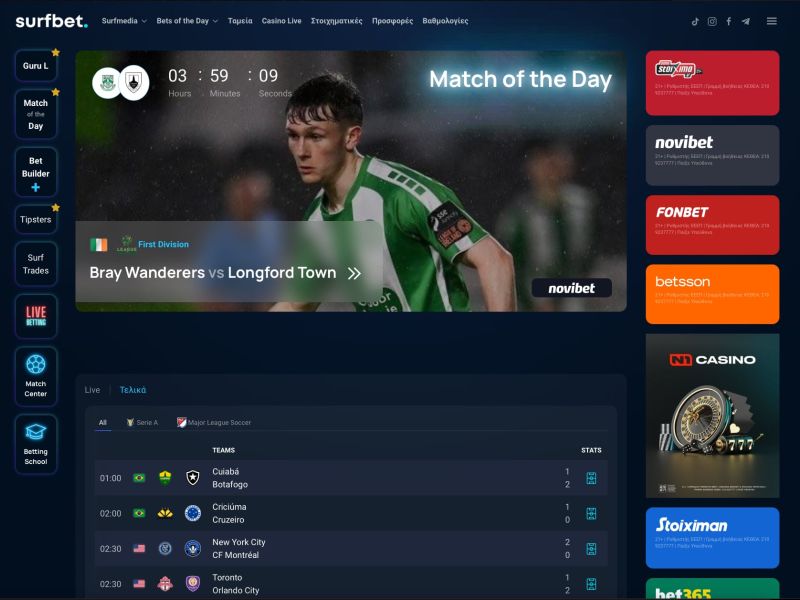
Task: Select the Serie A league filter tab
Action: coord(142,422)
